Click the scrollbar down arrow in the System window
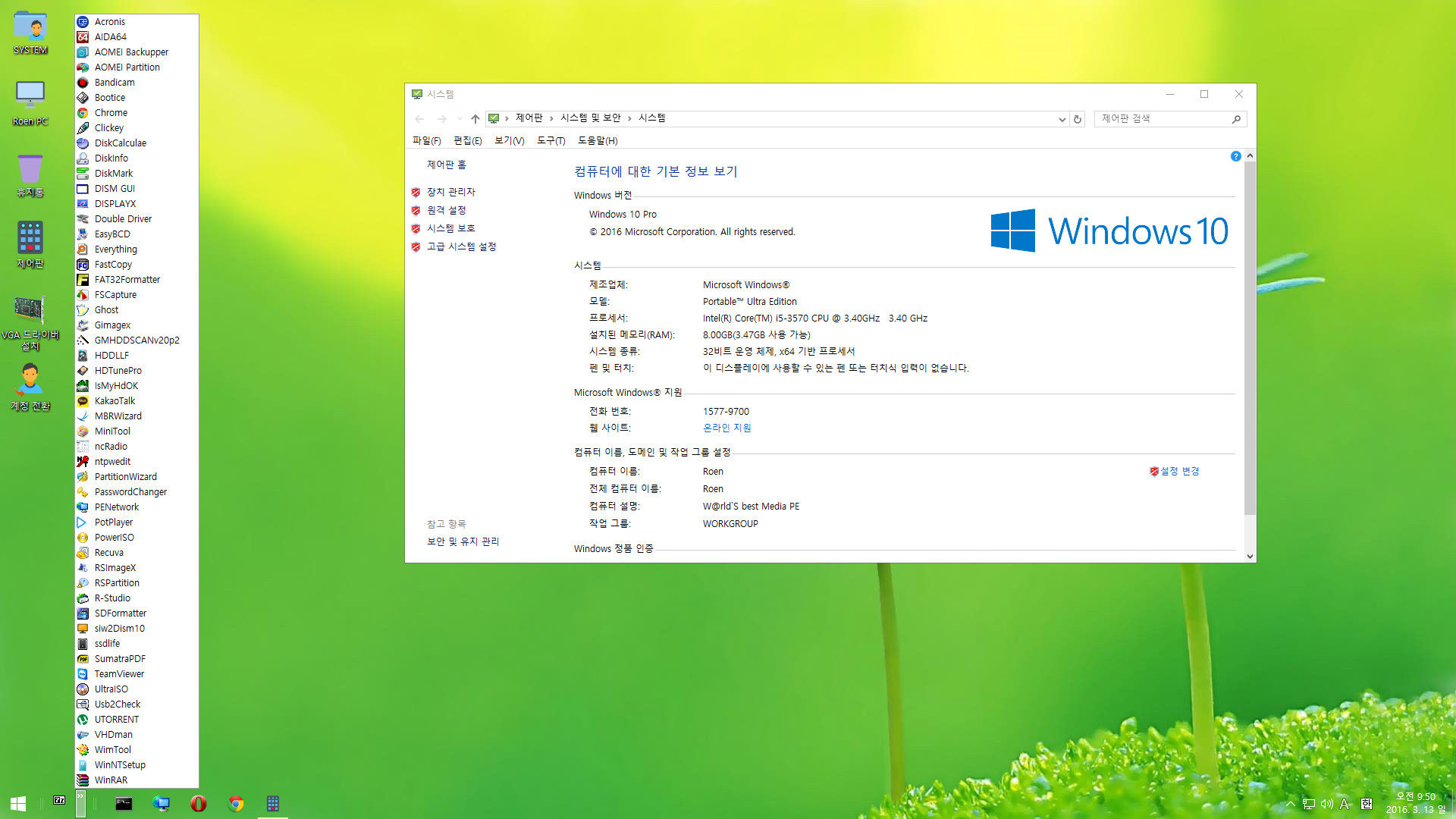The height and width of the screenshot is (819, 1456). coord(1250,556)
